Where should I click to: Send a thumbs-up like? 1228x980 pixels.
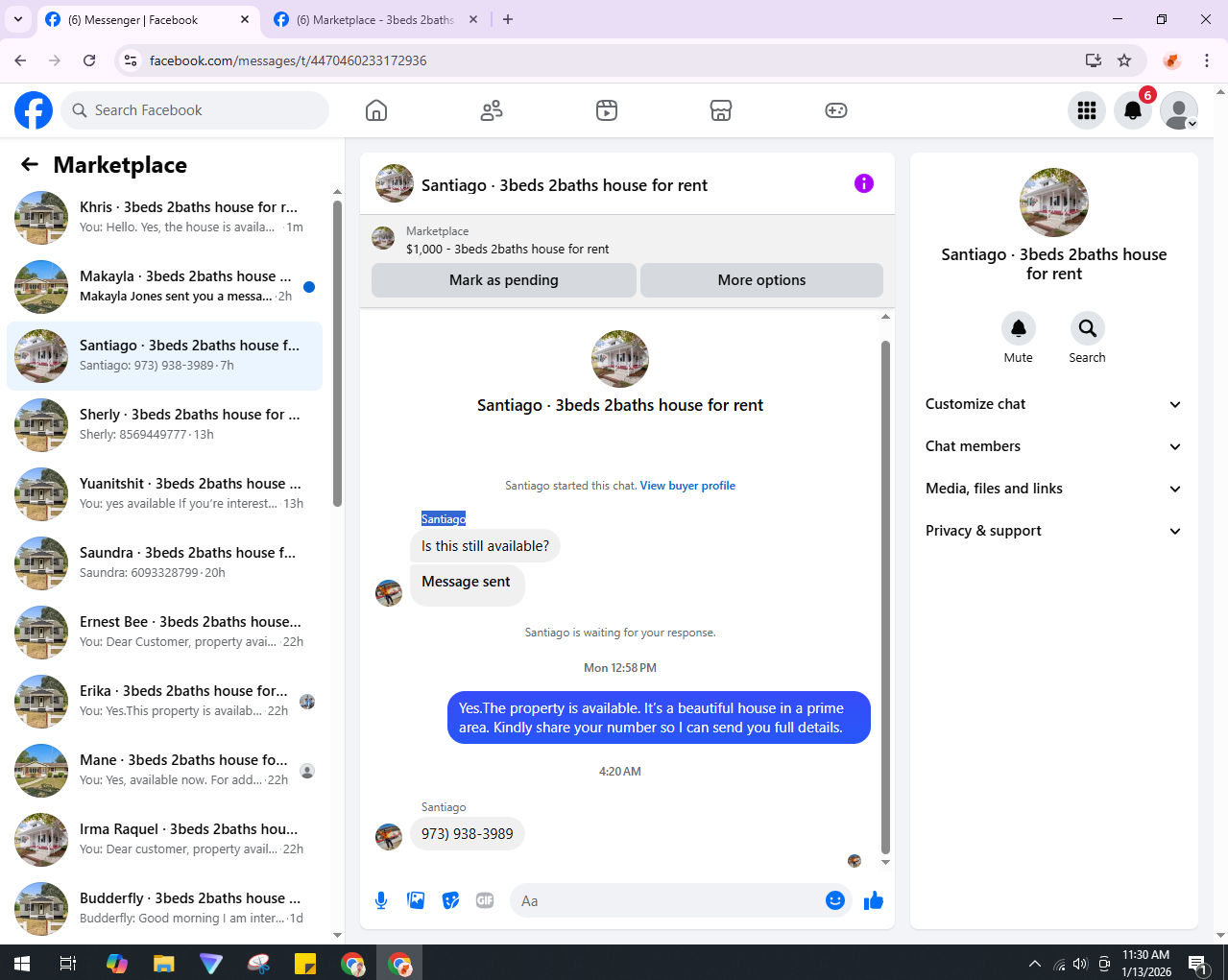tap(874, 900)
